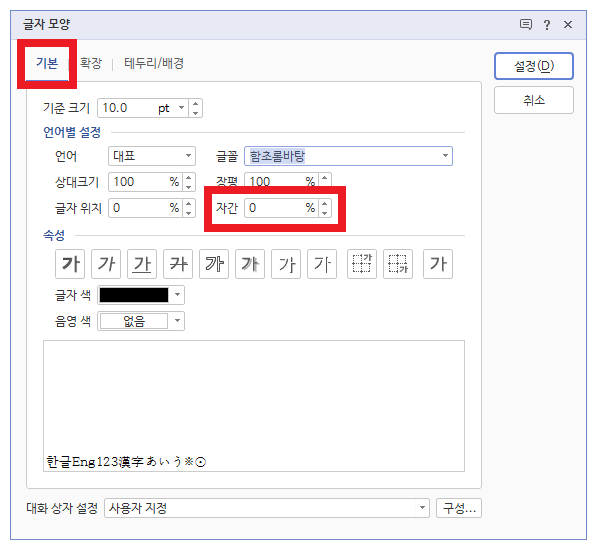Click the 취소 button
The image size is (599, 553).
point(534,100)
